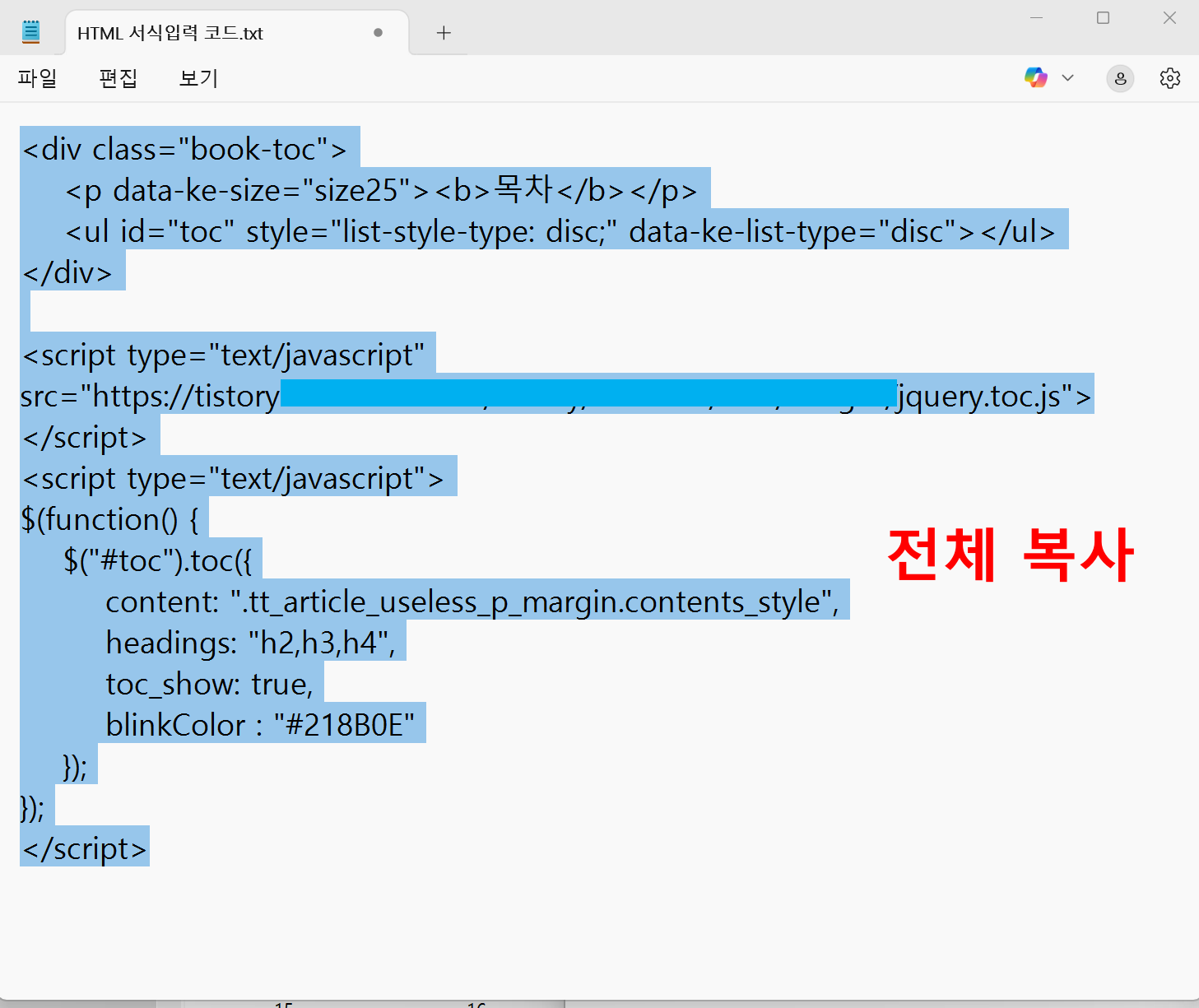
Task: Click the final '</script>' line
Action: tap(85, 848)
